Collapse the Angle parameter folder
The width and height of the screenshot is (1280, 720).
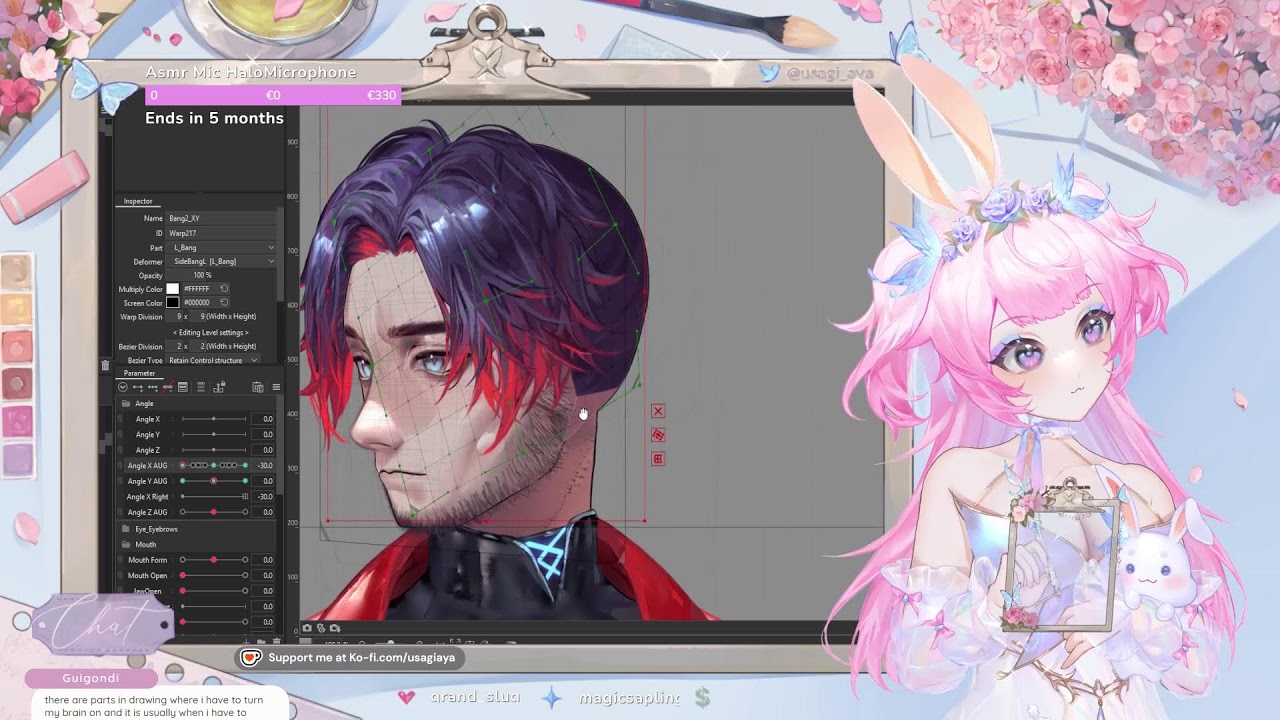tap(126, 404)
